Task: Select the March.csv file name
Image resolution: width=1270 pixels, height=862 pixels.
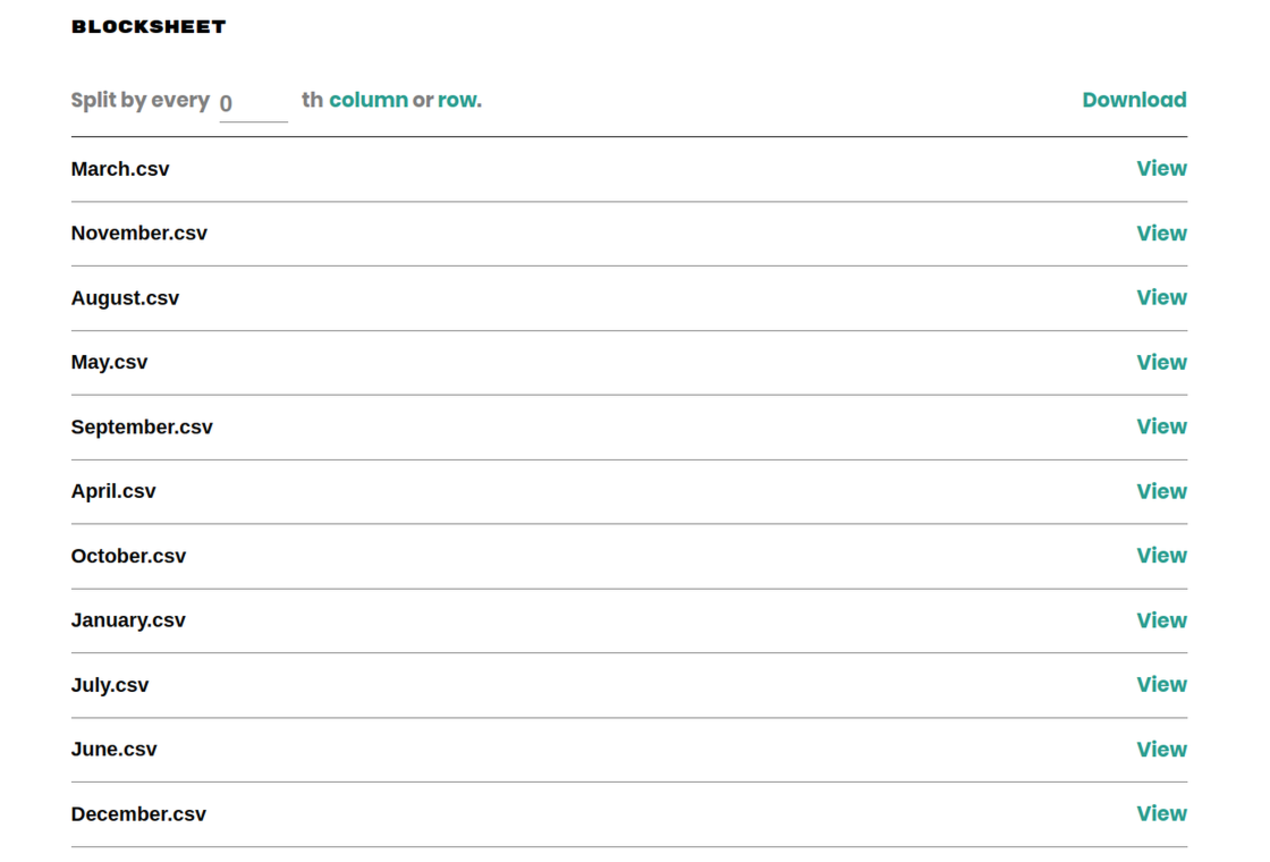Action: tap(120, 169)
